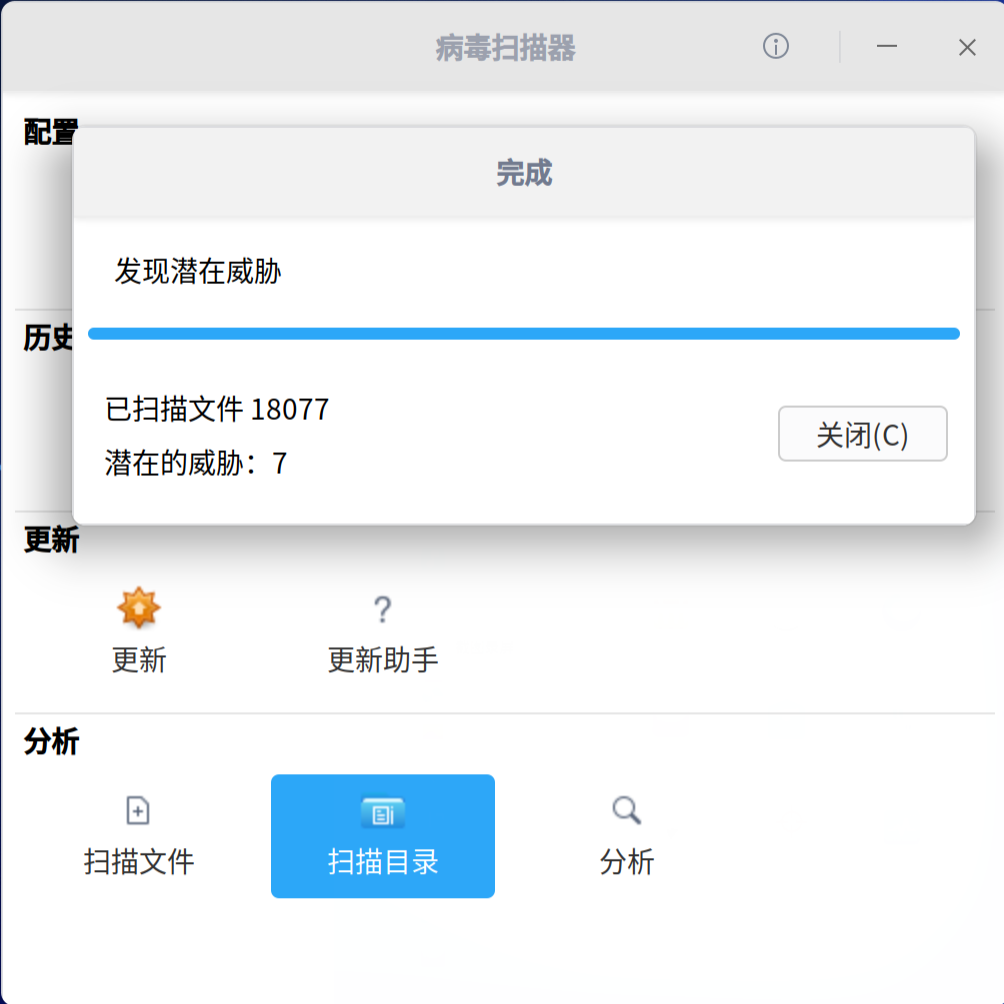Click the 扫描文件 file icon
1004x1004 pixels.
tap(138, 811)
